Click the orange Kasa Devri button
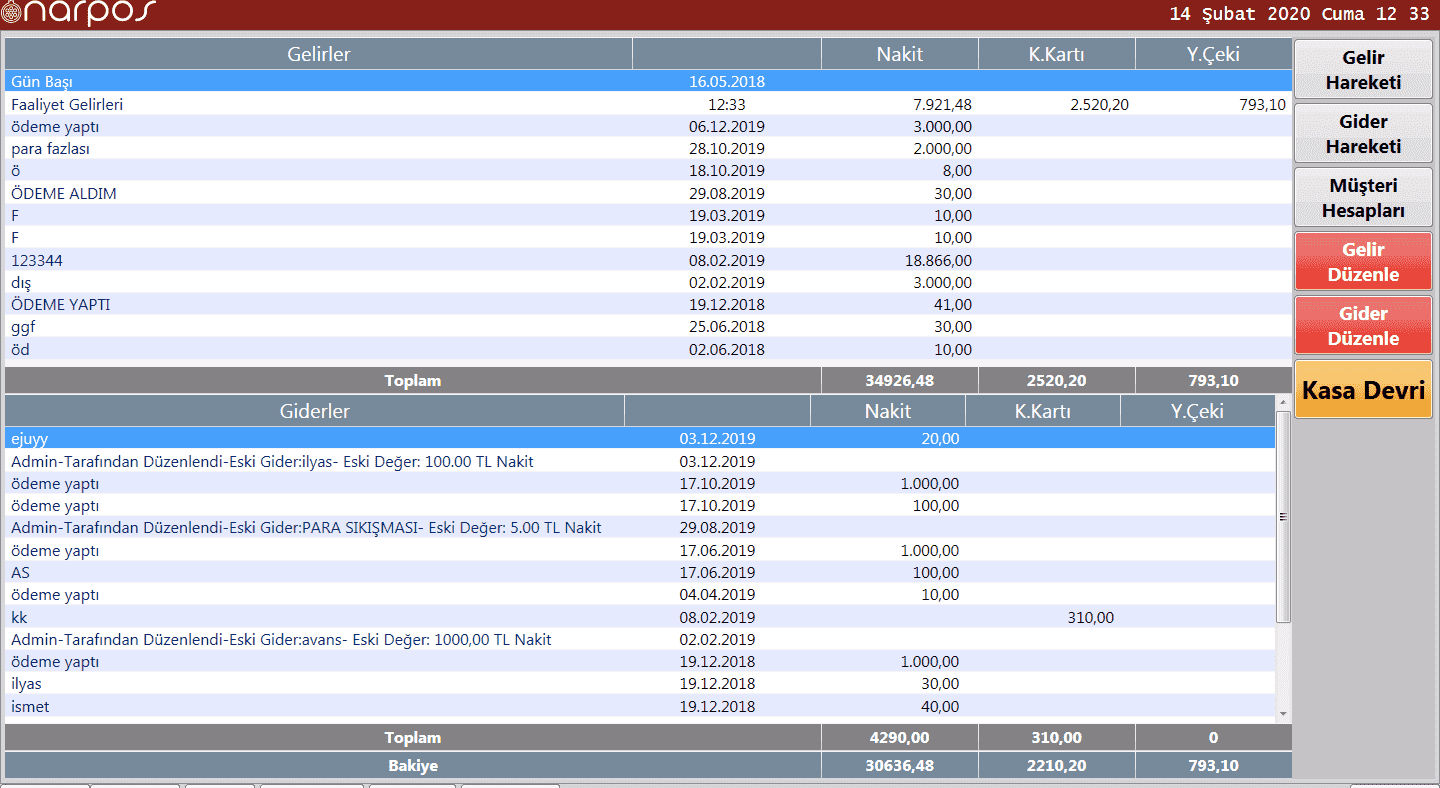Screen dimensions: 1440x788 pyautogui.click(x=1363, y=390)
